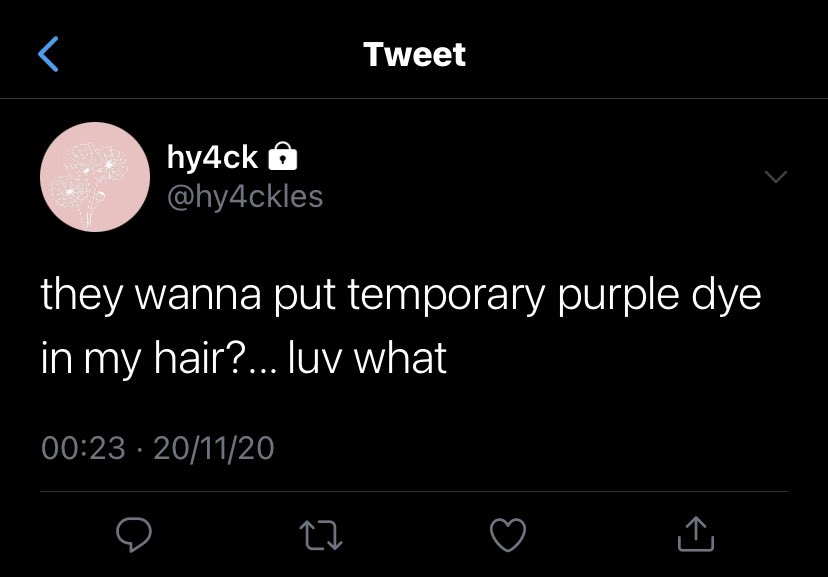The image size is (828, 577).
Task: Tap the word 'dye' in the tweet
Action: 727,296
